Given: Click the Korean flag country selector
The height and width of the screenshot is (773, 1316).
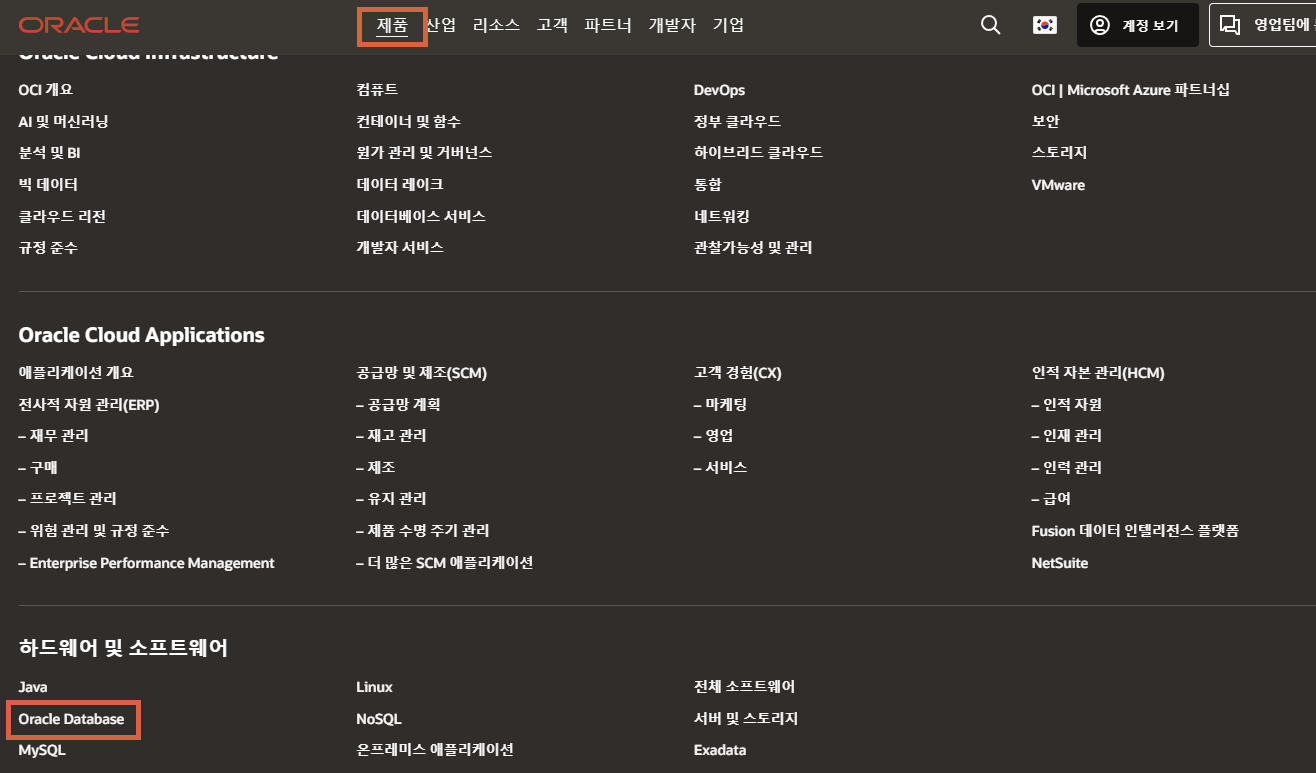Looking at the screenshot, I should coord(1045,25).
